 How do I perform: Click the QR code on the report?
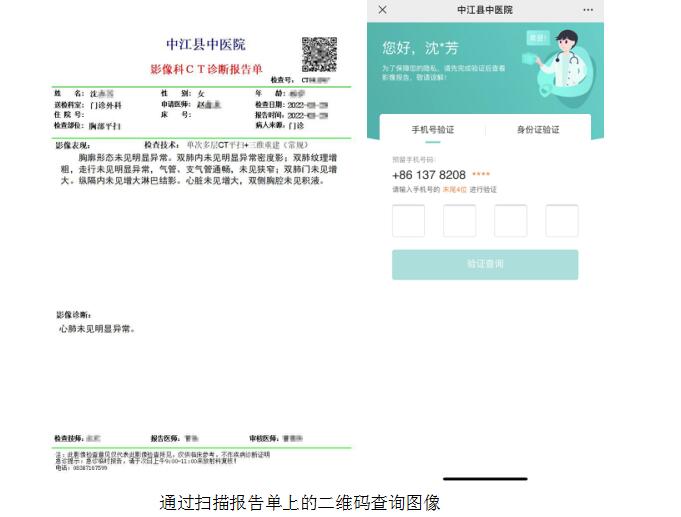tap(319, 53)
